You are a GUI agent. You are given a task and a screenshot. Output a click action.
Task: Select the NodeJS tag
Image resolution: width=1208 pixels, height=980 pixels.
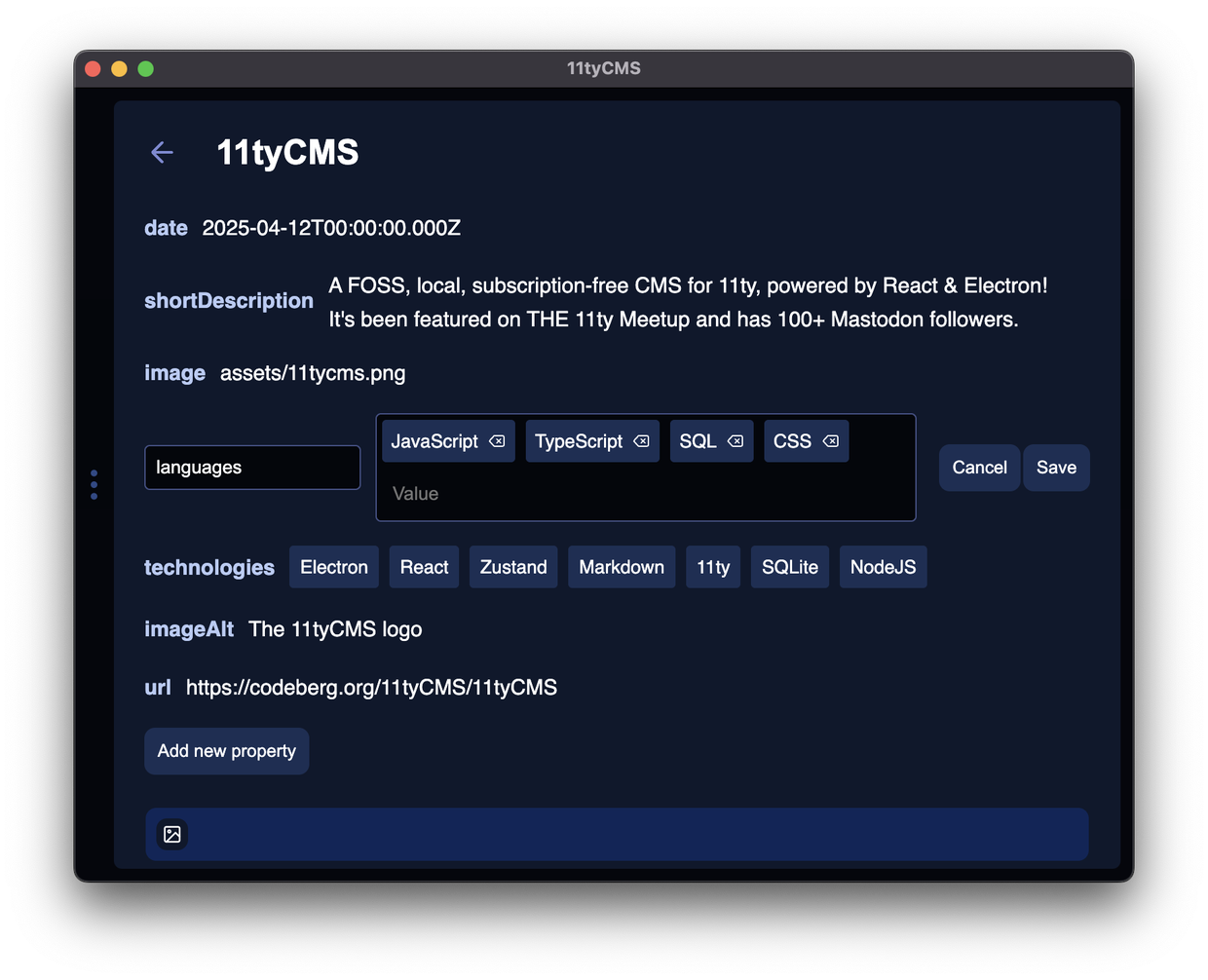[883, 567]
